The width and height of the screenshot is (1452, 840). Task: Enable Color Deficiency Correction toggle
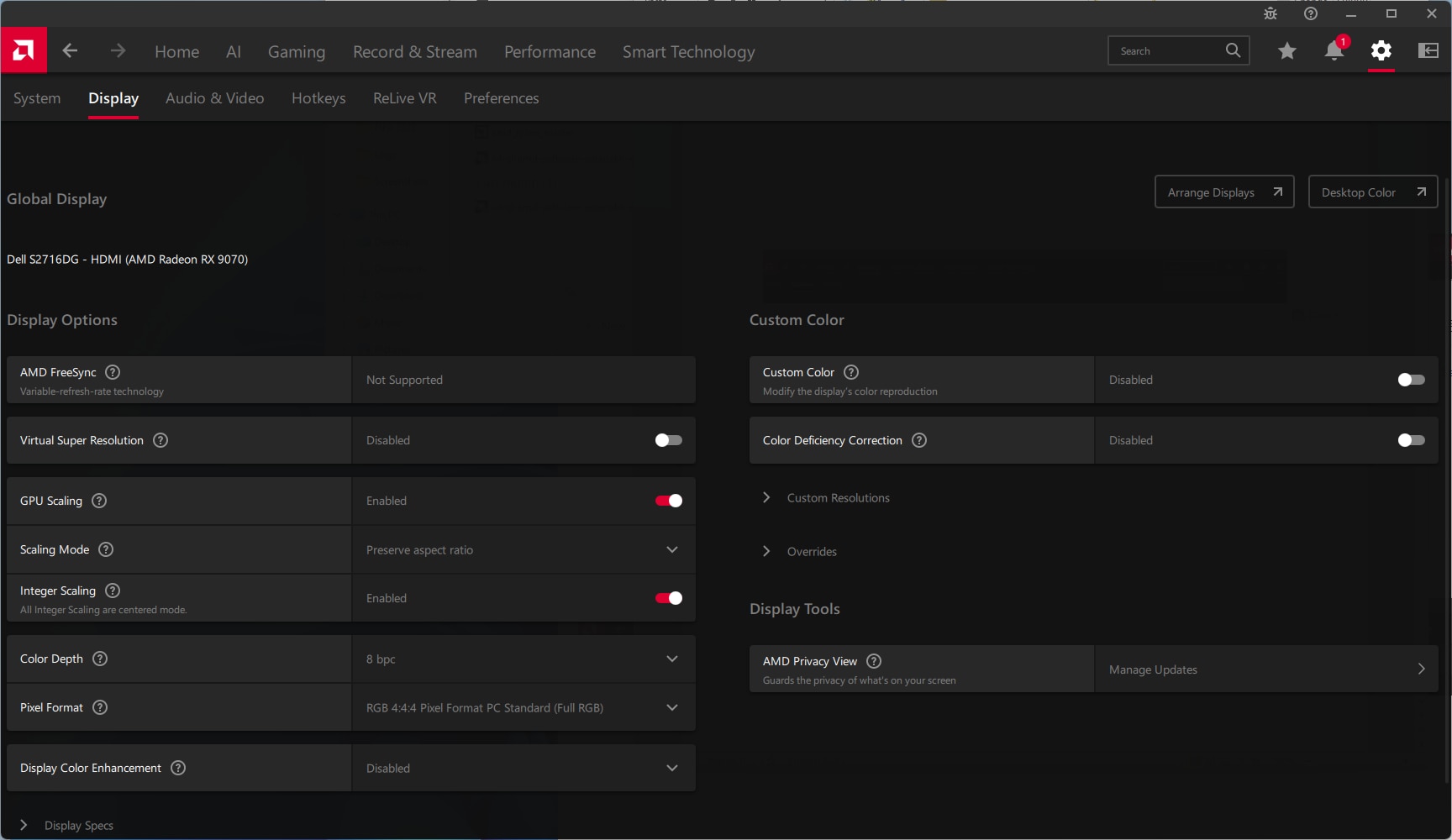1412,440
